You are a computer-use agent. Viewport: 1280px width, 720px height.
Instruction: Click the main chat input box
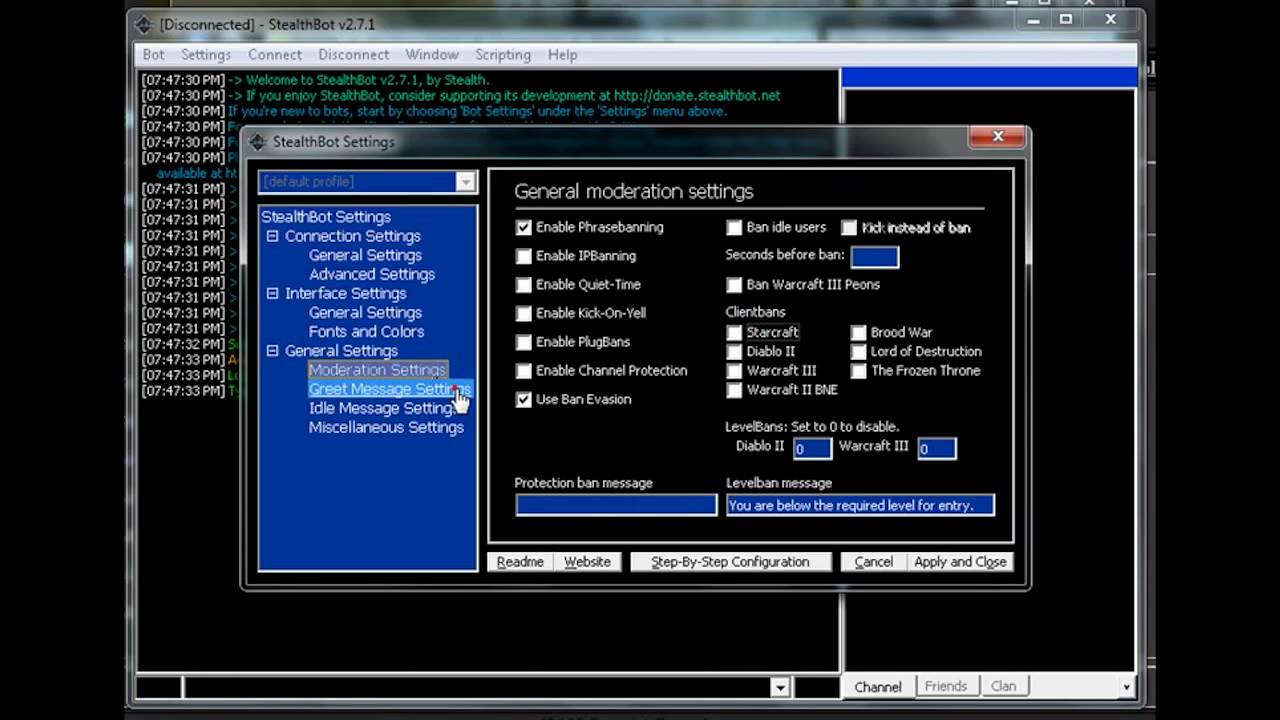tap(477, 687)
